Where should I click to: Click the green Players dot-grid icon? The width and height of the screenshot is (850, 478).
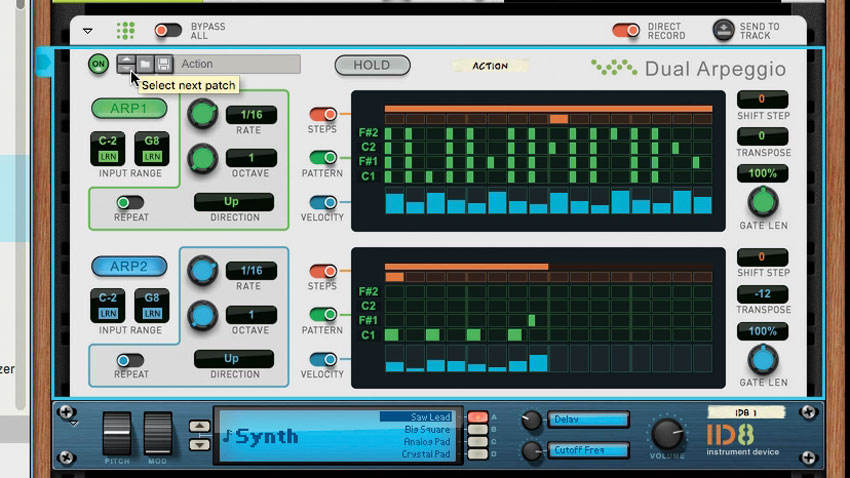click(x=126, y=31)
